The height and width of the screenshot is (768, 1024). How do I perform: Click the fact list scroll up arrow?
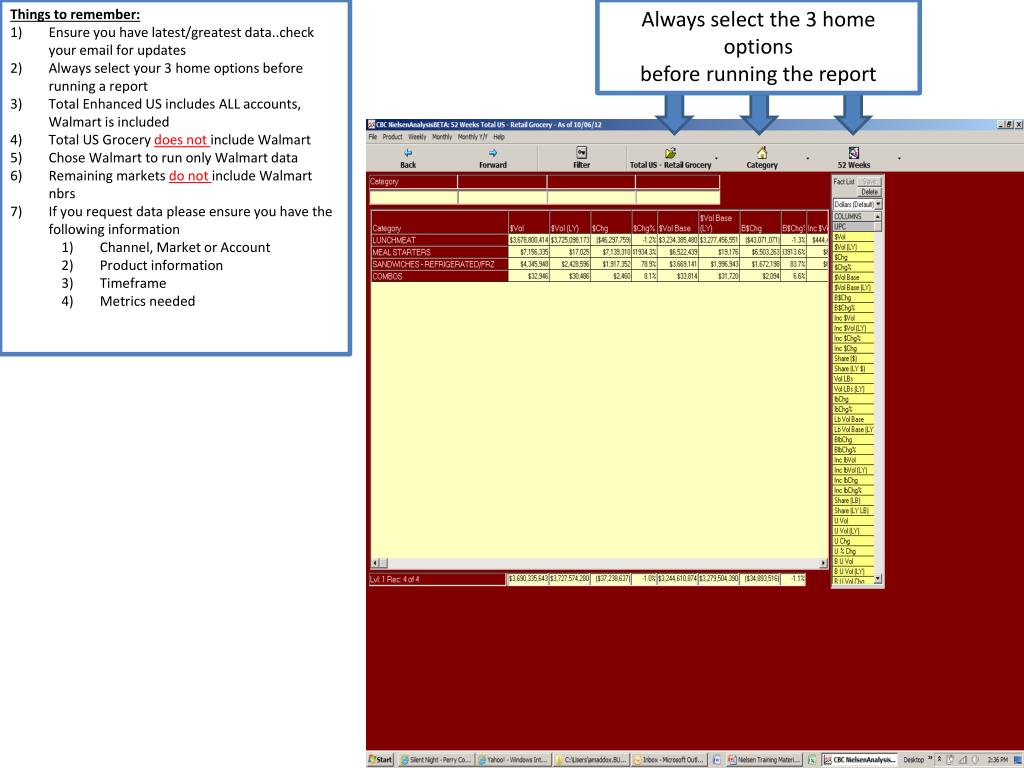(878, 216)
